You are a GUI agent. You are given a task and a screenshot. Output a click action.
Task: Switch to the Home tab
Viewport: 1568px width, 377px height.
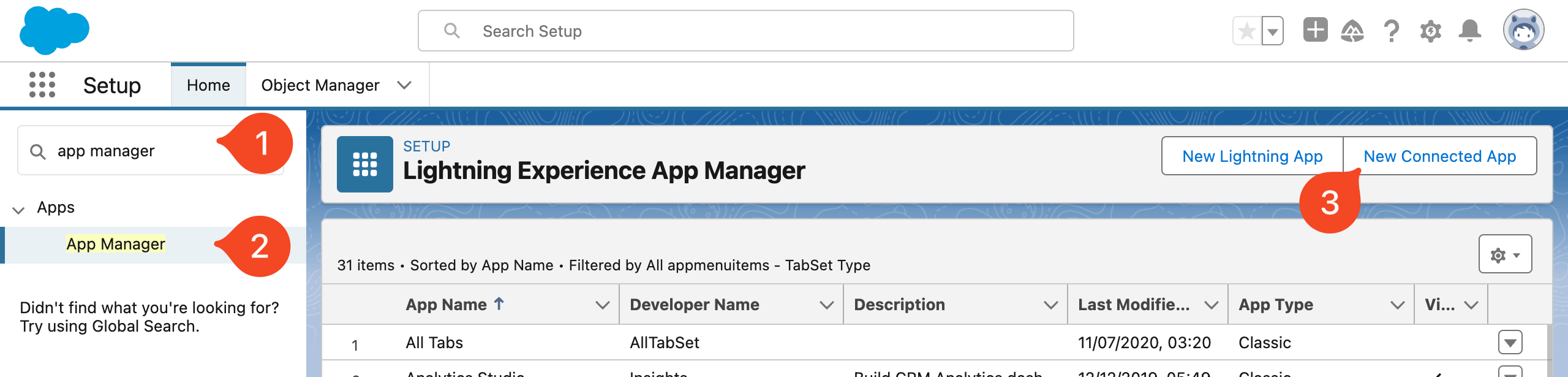click(208, 85)
